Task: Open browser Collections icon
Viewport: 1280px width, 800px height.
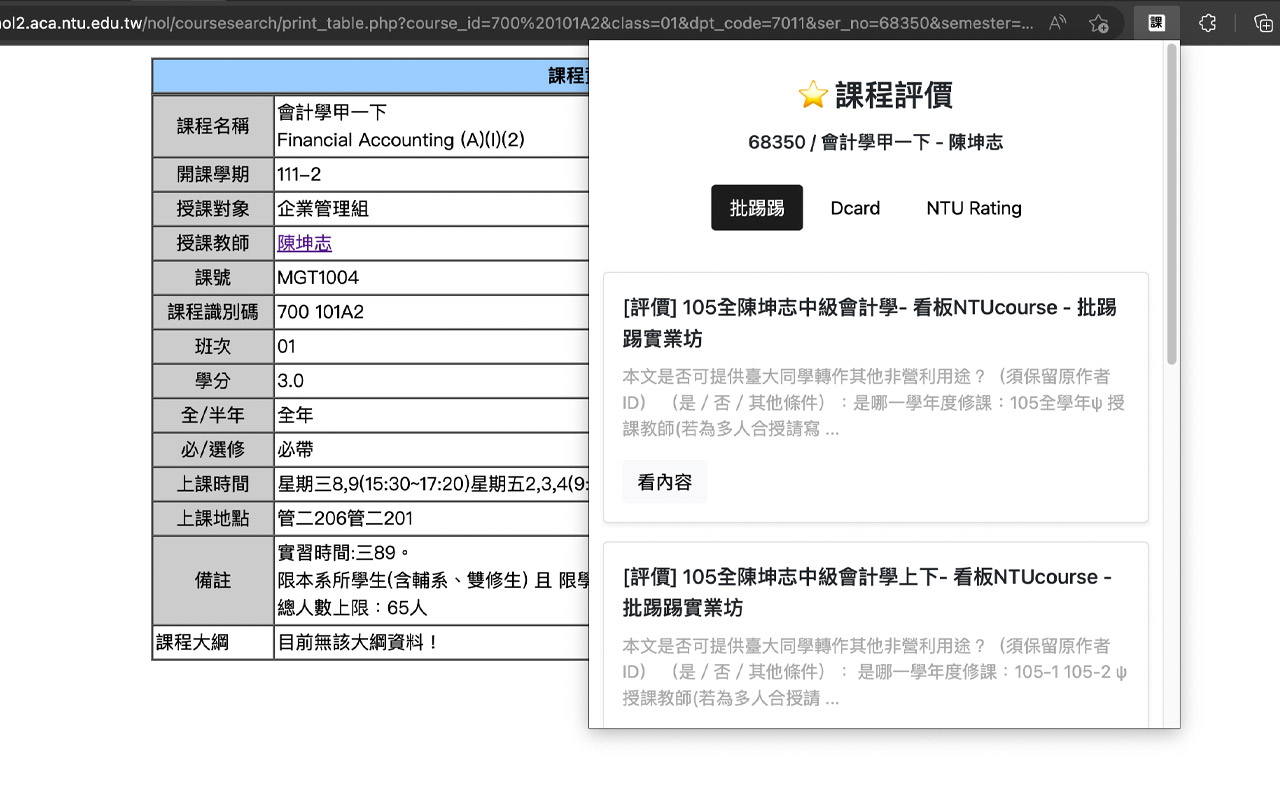Action: 1262,22
